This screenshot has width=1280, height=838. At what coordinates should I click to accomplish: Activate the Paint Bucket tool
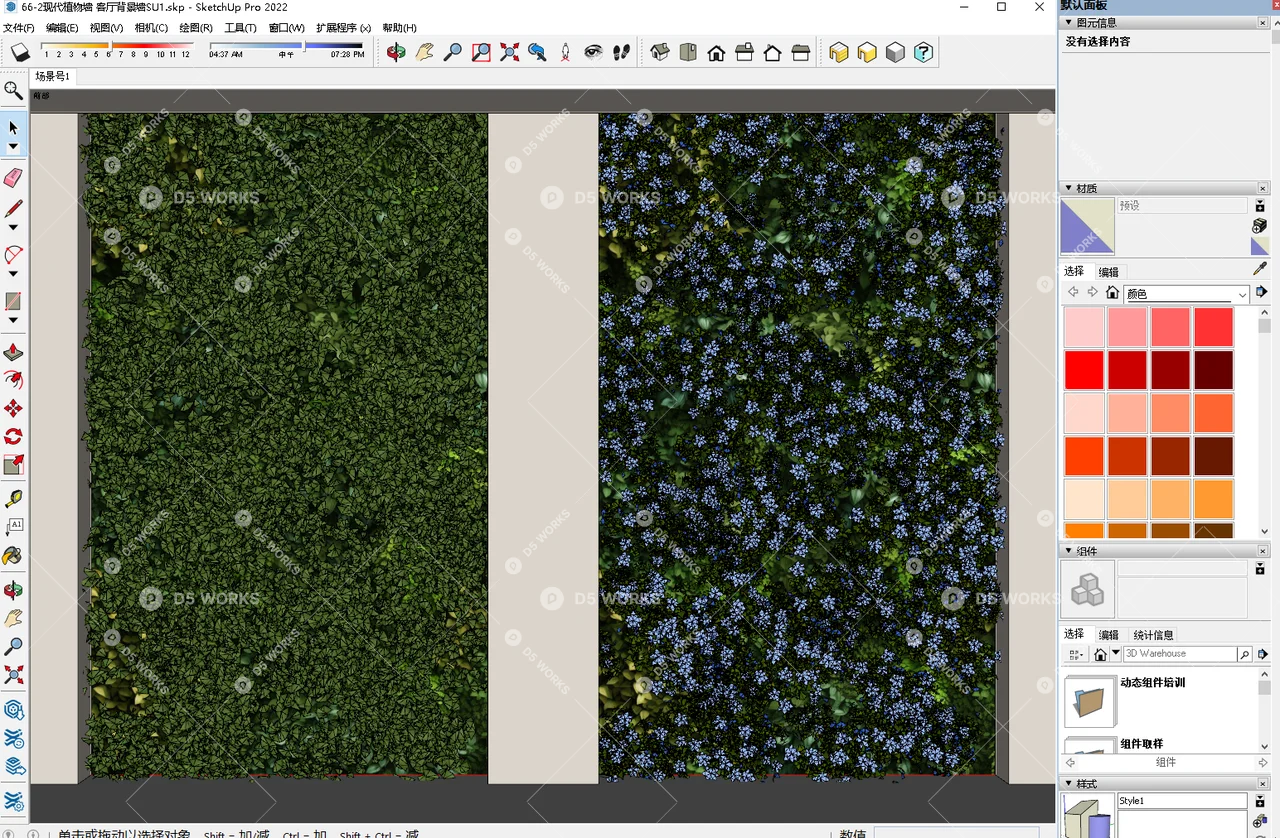[13, 555]
